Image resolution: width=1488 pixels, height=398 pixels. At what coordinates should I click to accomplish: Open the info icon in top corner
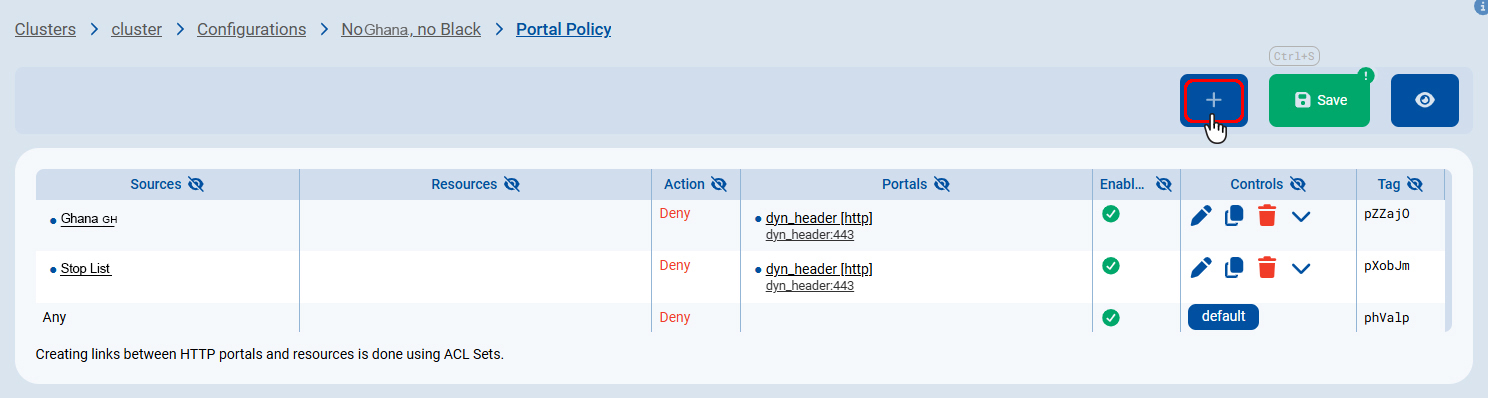click(1481, 6)
